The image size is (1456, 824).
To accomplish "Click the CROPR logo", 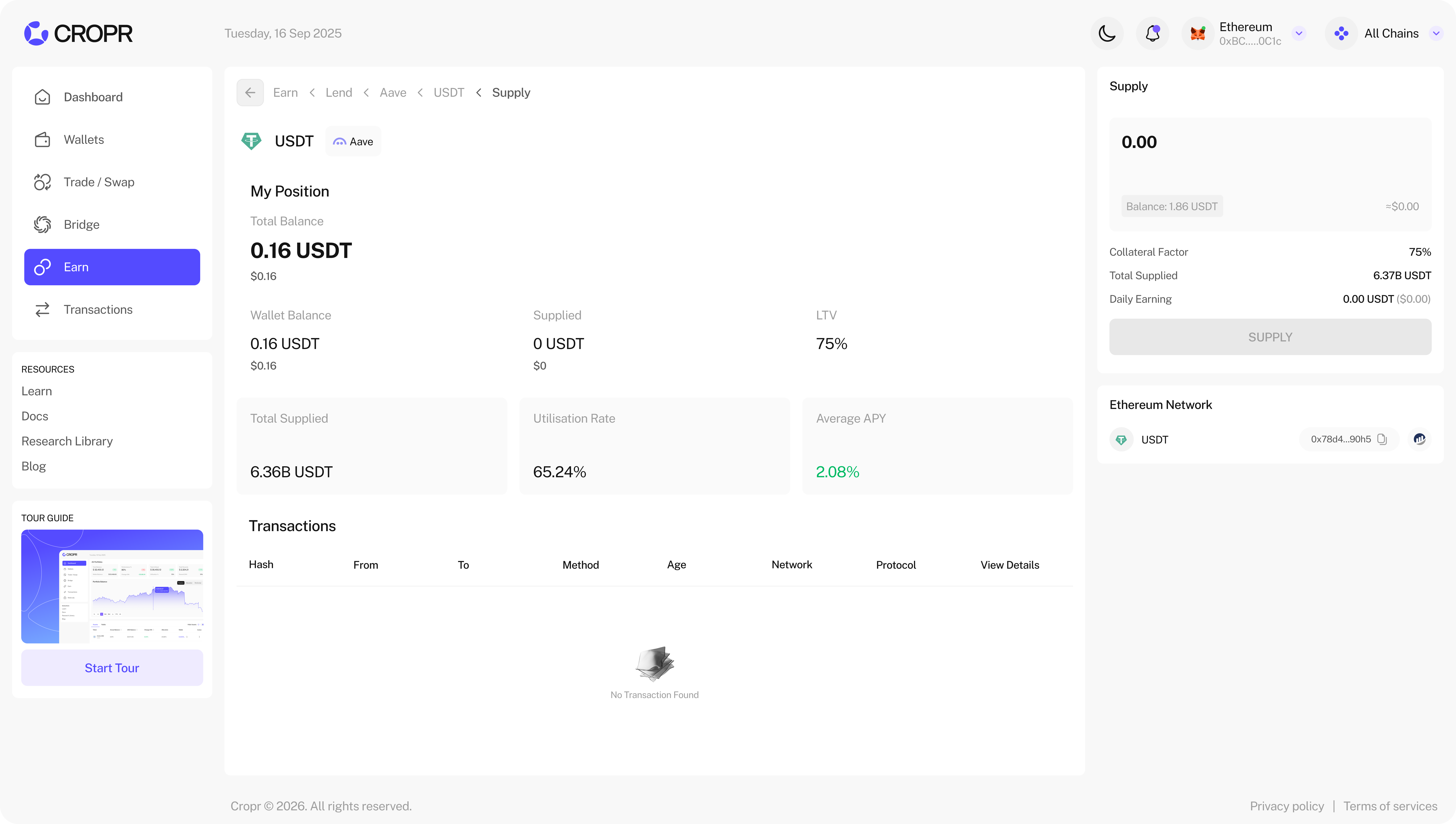I will click(79, 33).
